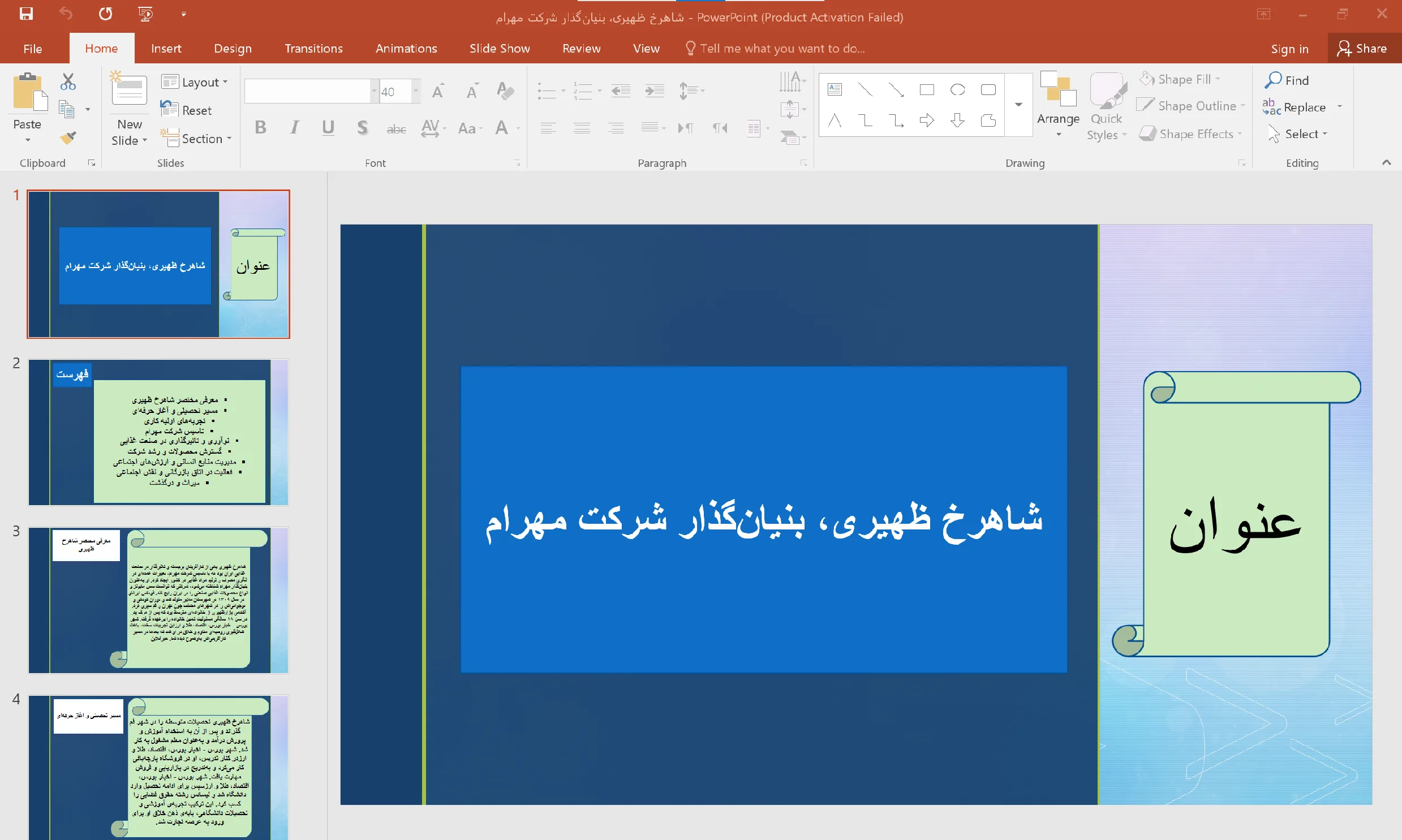Pick the Text Box shape in gallery
This screenshot has width=1402, height=840.
click(835, 89)
